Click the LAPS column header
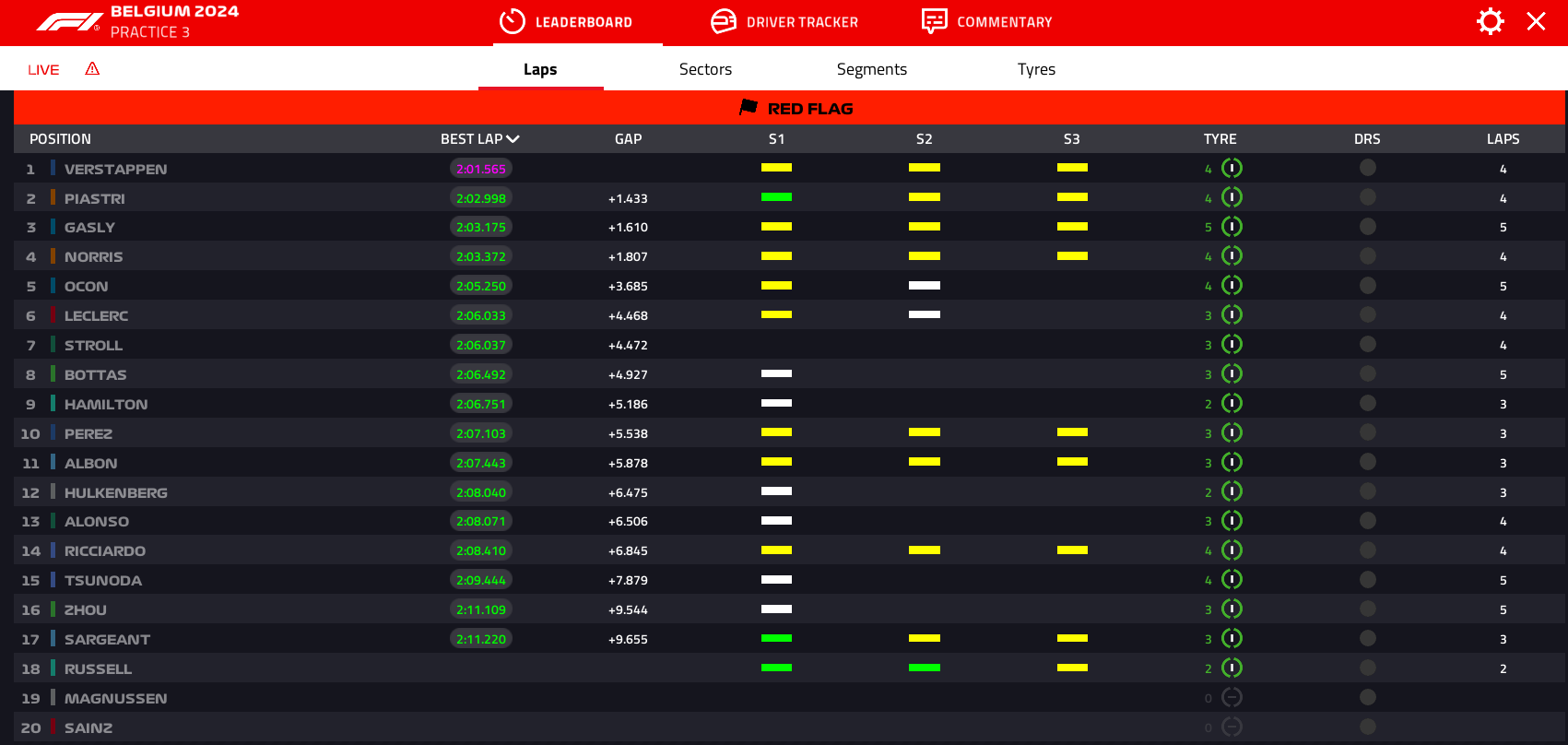This screenshot has width=1568, height=745. (x=1503, y=139)
